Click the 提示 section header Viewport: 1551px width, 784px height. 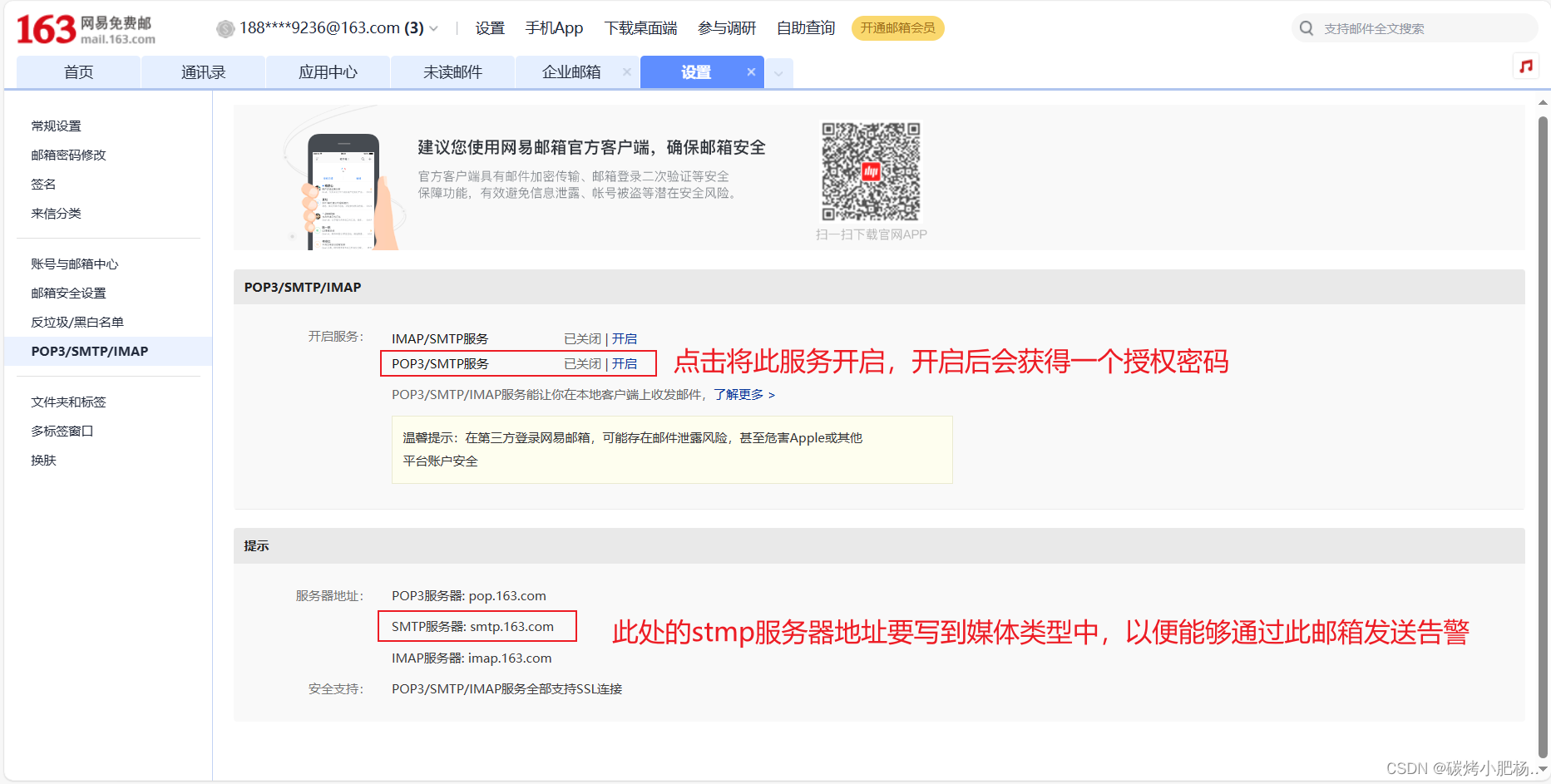(x=879, y=545)
